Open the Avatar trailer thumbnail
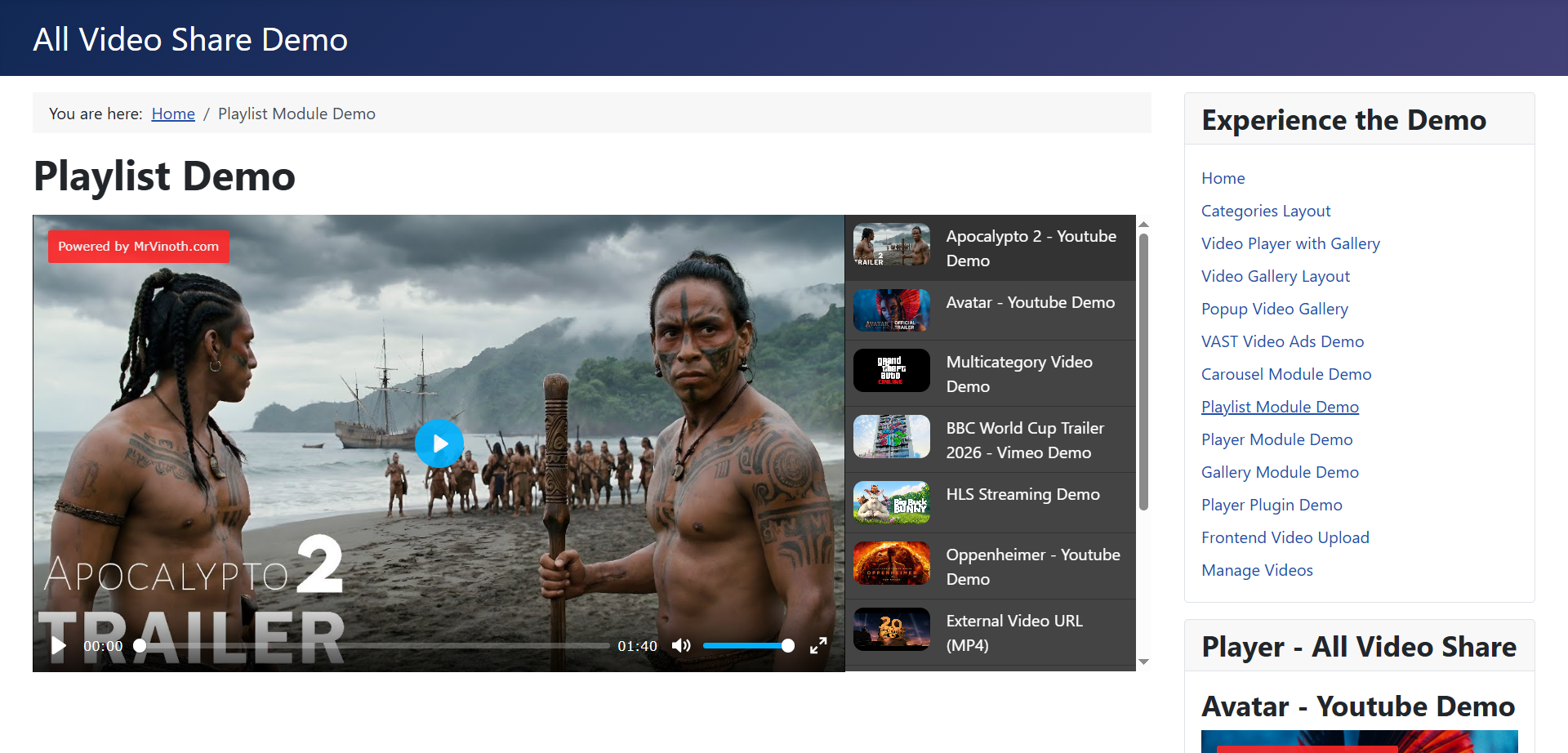 pyautogui.click(x=892, y=310)
